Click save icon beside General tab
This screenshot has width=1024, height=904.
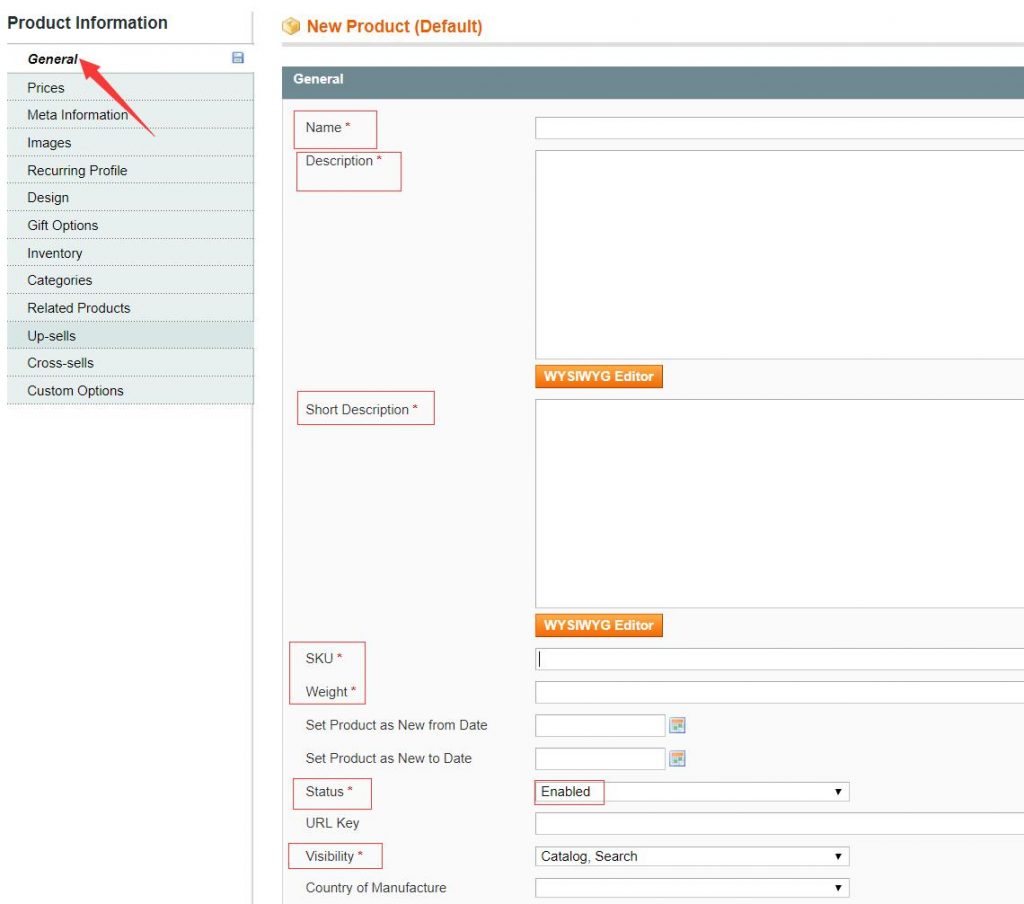click(238, 59)
